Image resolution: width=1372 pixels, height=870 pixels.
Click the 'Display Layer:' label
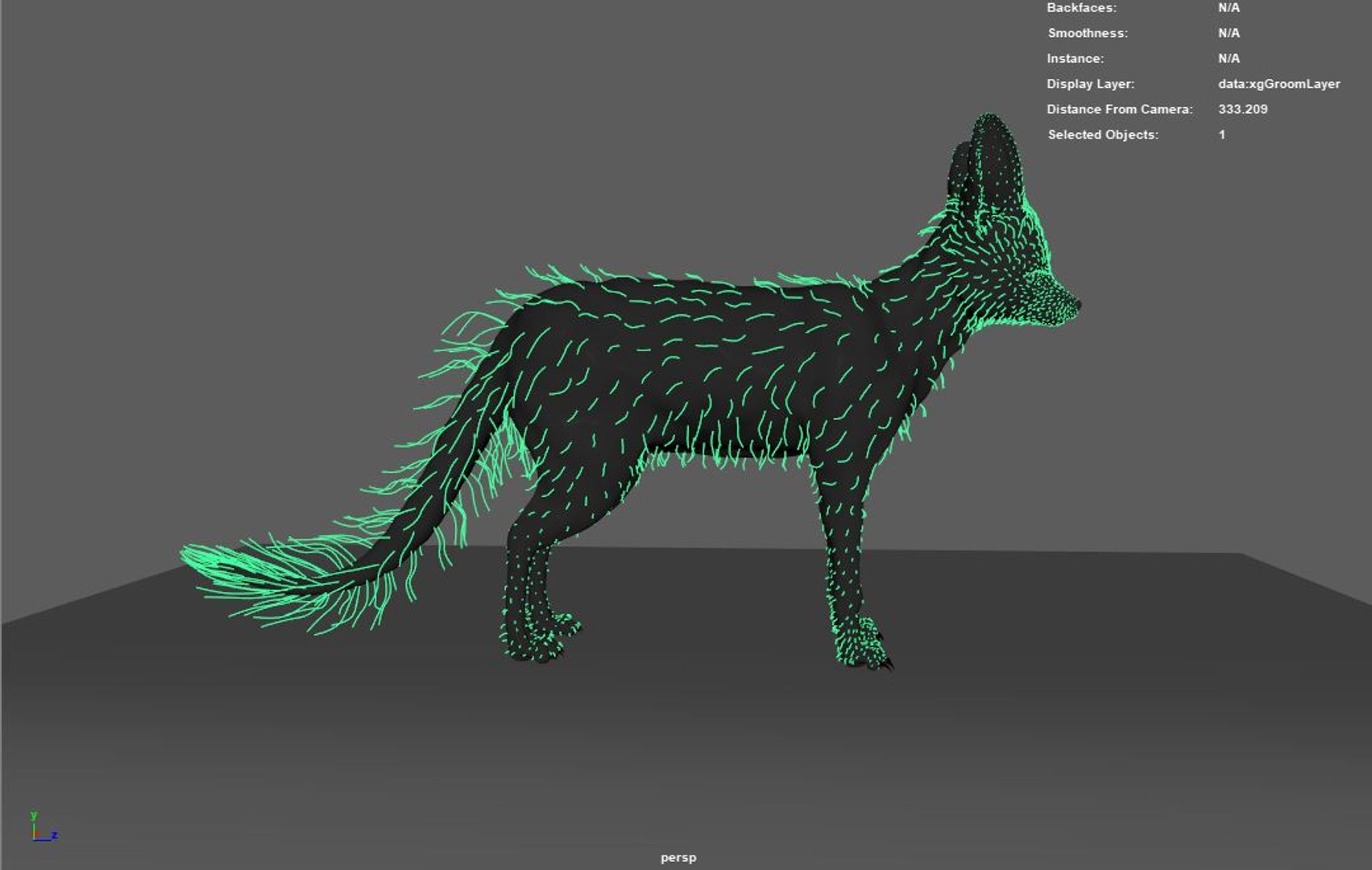click(1090, 84)
